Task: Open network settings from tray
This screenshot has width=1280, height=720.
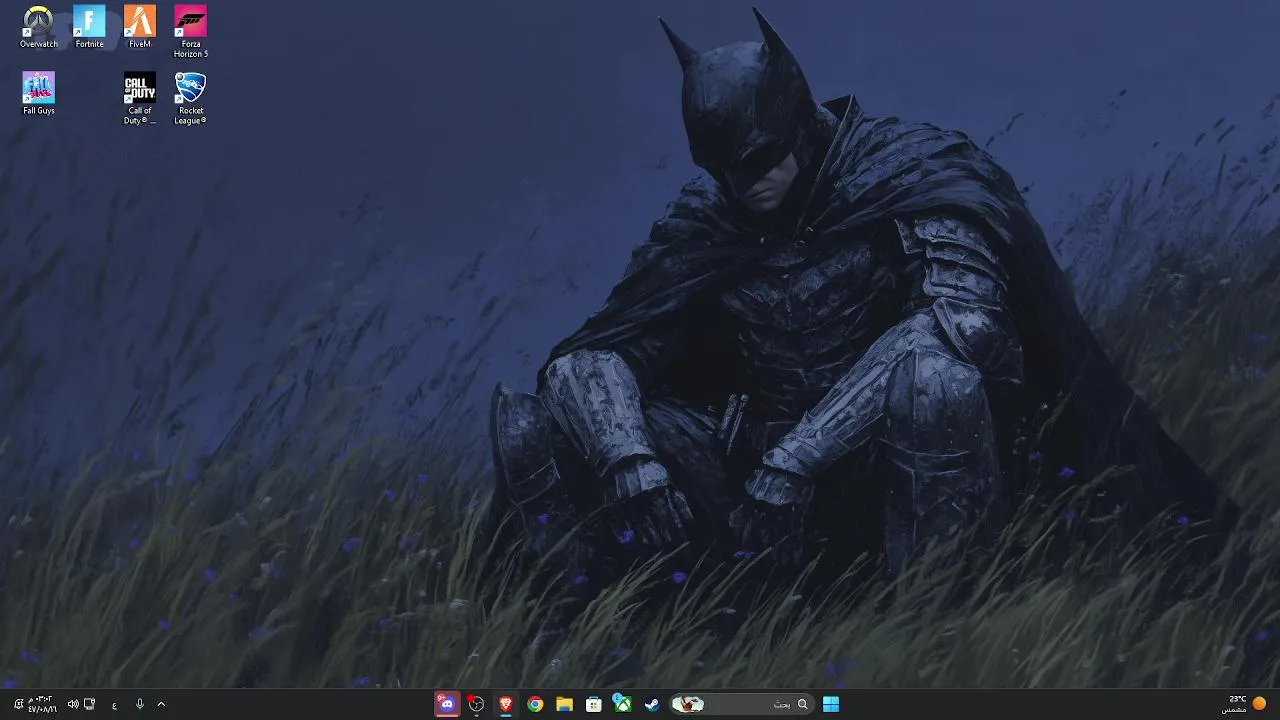Action: (x=90, y=704)
